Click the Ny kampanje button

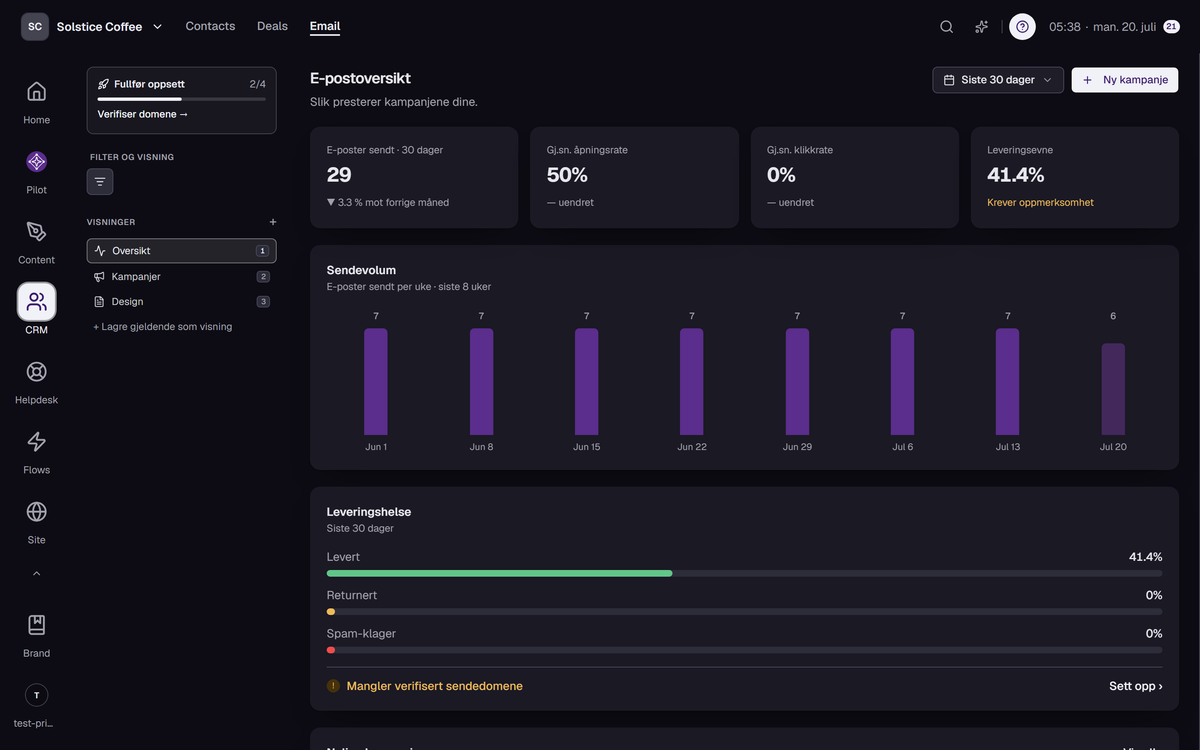(1124, 80)
